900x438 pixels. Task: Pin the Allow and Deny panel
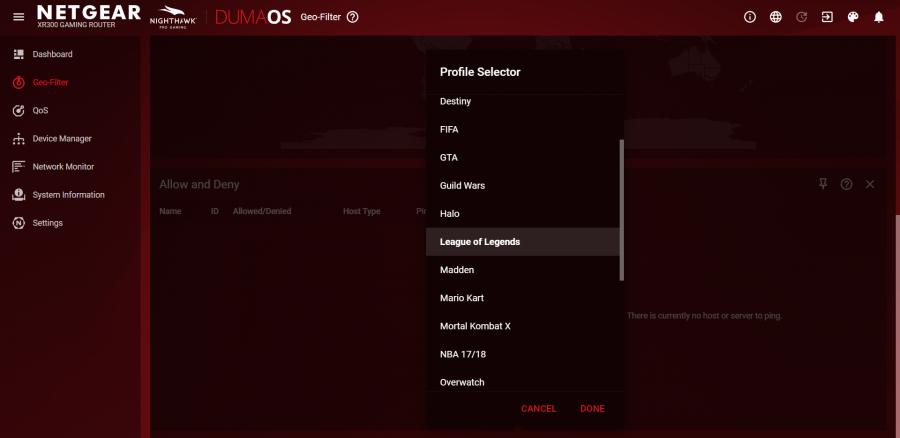tap(823, 184)
